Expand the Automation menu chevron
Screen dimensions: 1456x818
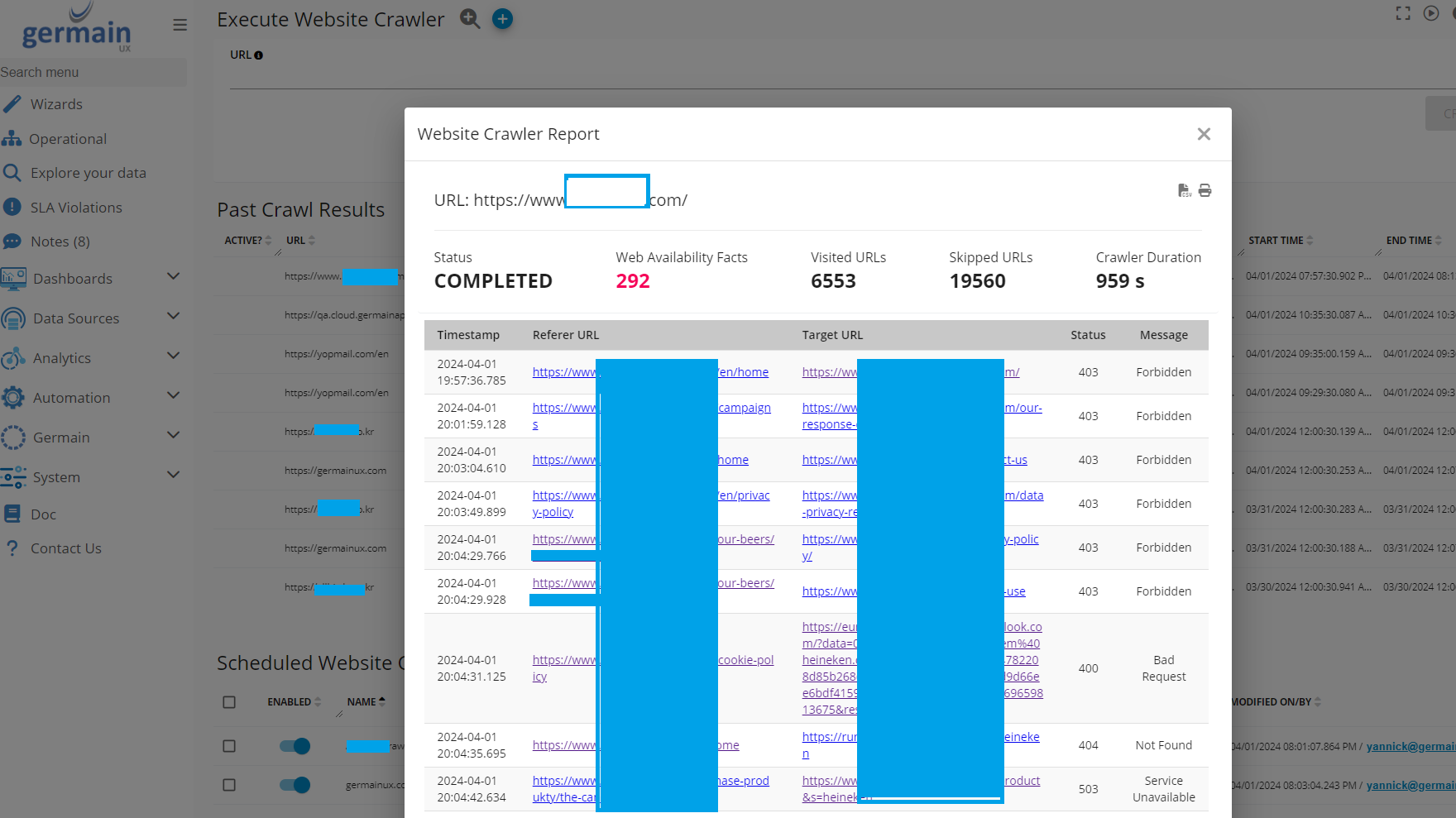point(173,396)
